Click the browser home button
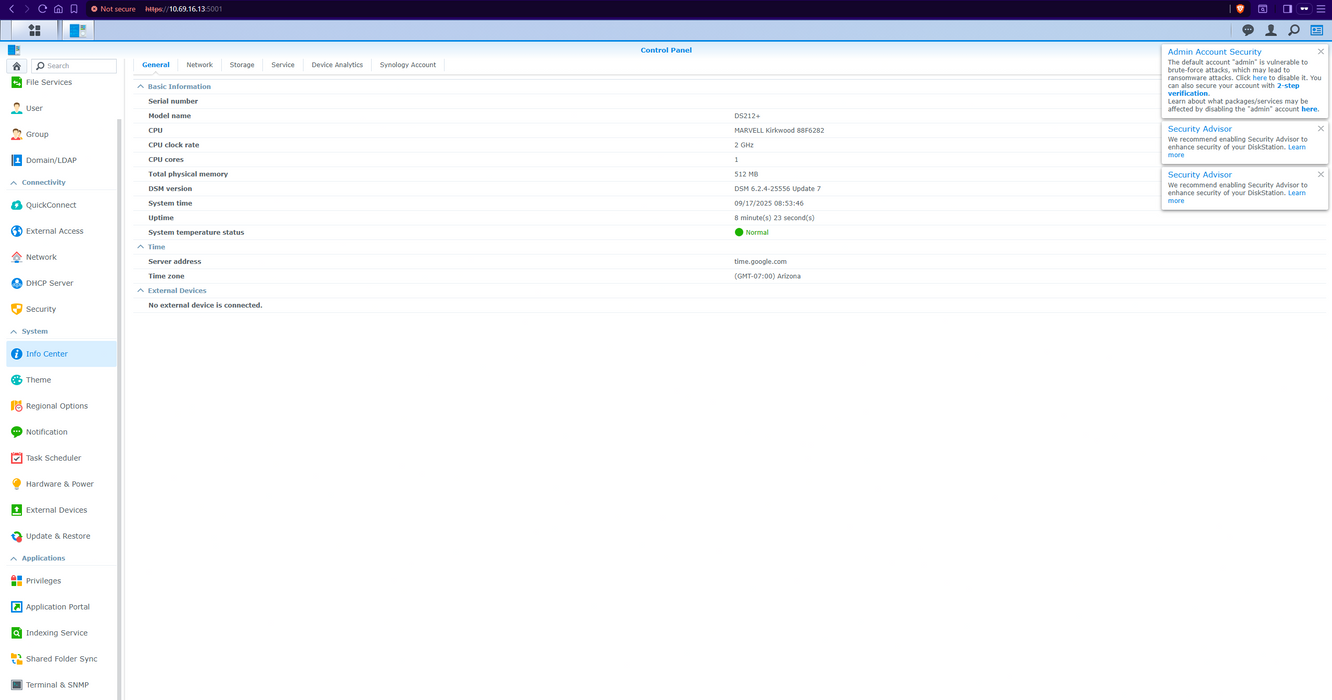1332x700 pixels. click(58, 9)
